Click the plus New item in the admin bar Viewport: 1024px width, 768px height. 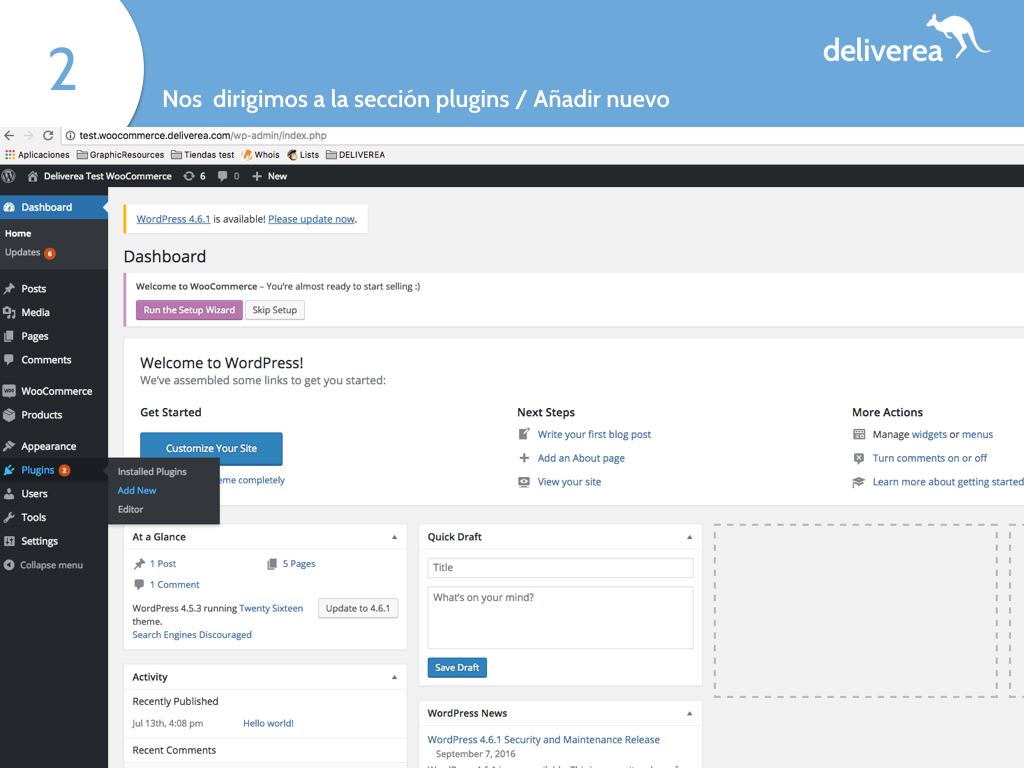[x=270, y=176]
